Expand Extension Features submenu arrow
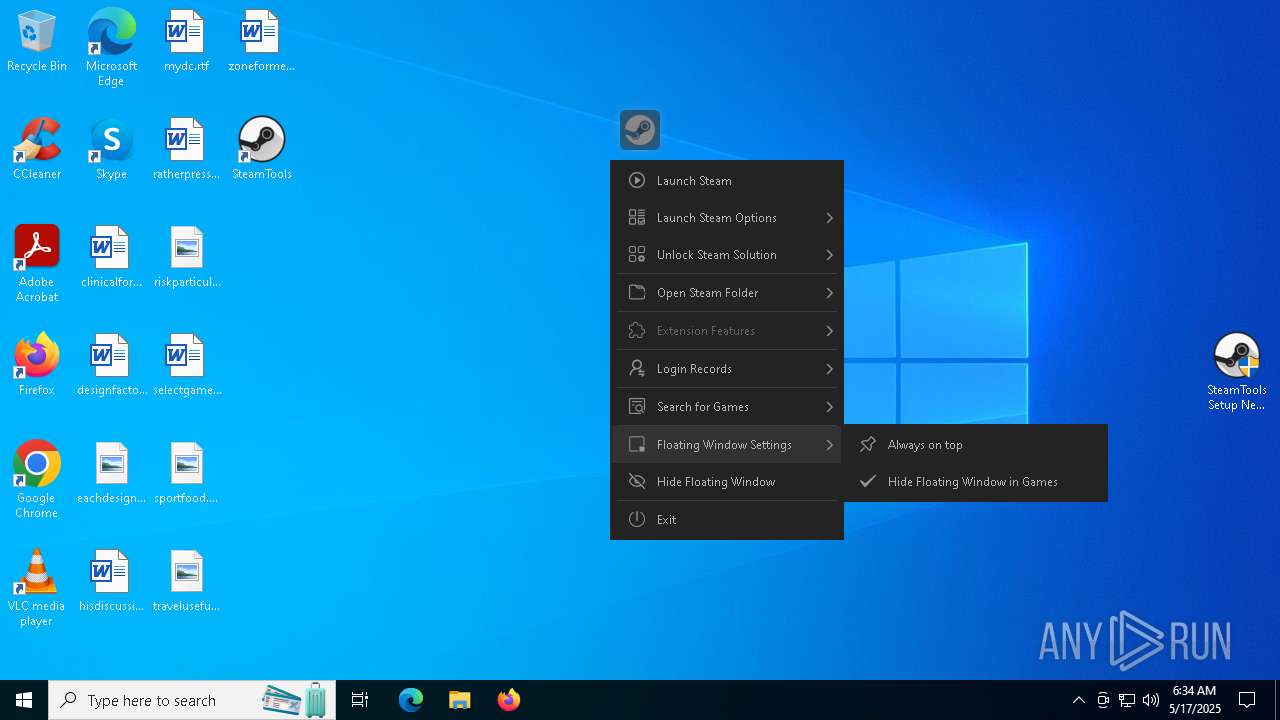This screenshot has height=720, width=1280. point(830,331)
